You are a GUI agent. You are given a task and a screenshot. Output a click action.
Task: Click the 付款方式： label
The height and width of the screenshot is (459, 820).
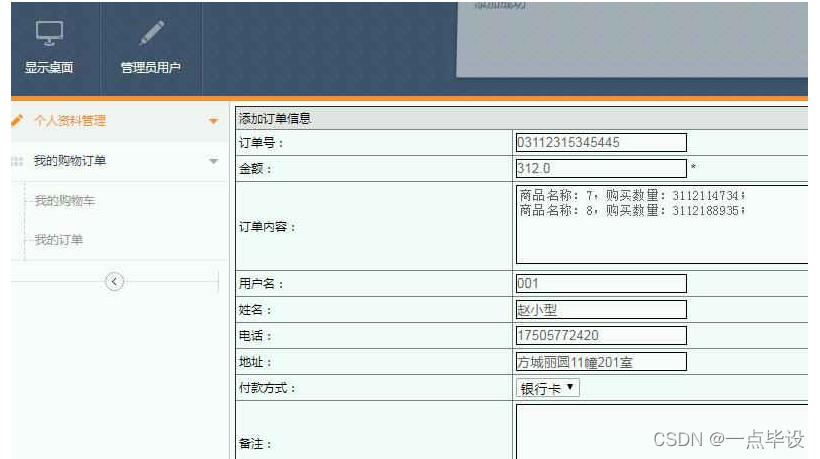[267, 388]
